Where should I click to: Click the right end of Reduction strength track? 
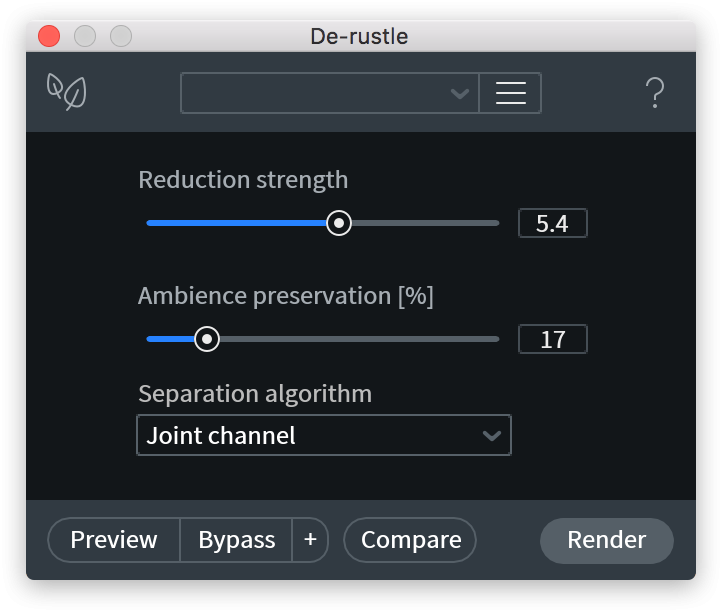tap(494, 223)
